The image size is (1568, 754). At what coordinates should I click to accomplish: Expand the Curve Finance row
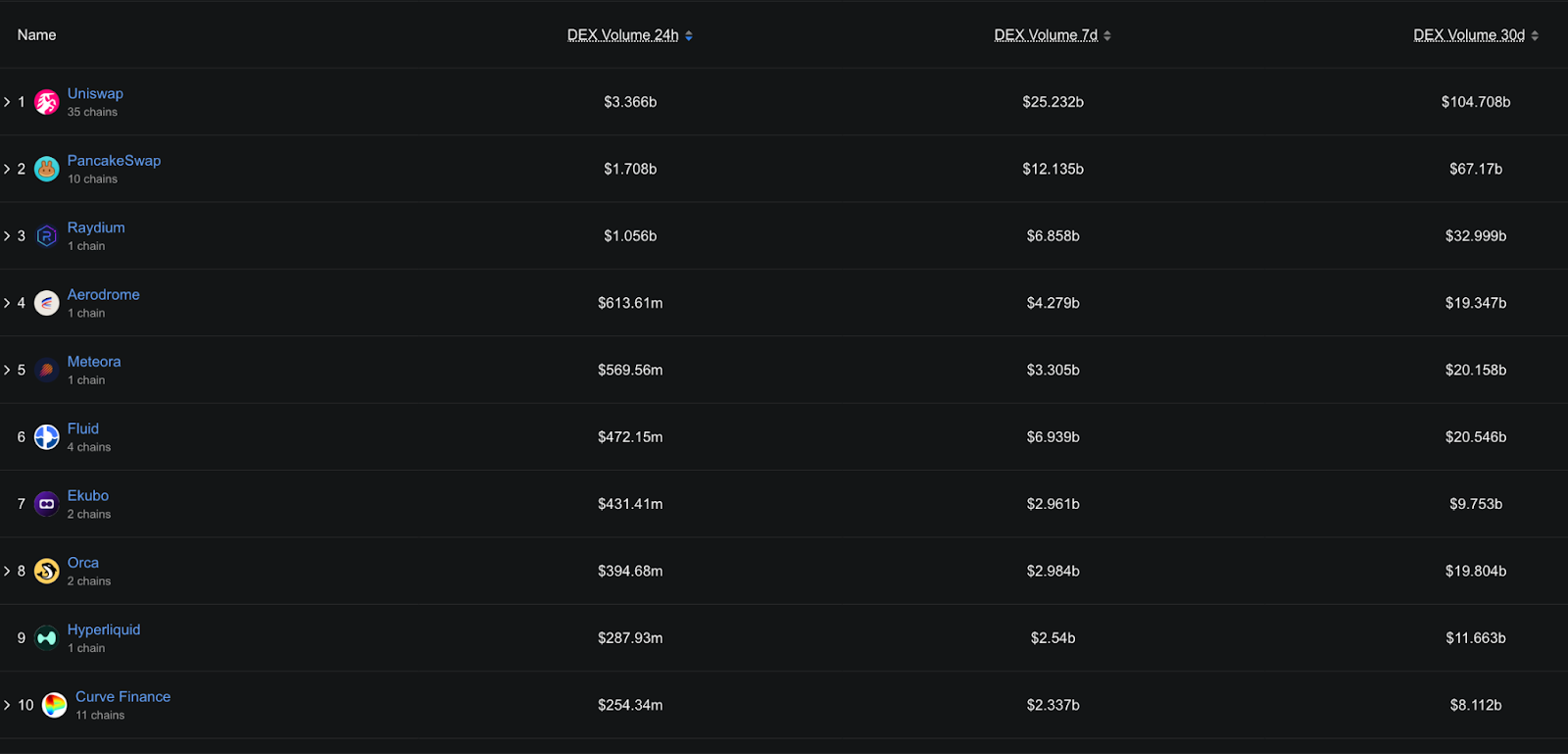pos(8,704)
